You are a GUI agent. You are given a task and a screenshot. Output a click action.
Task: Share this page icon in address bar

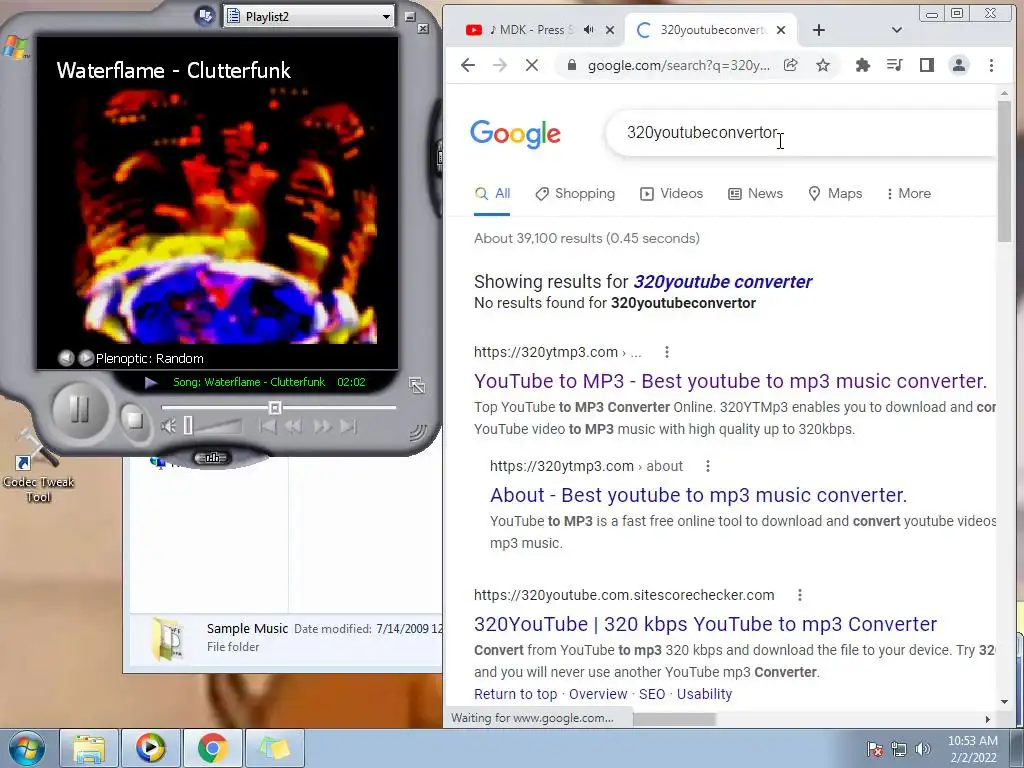pyautogui.click(x=791, y=65)
